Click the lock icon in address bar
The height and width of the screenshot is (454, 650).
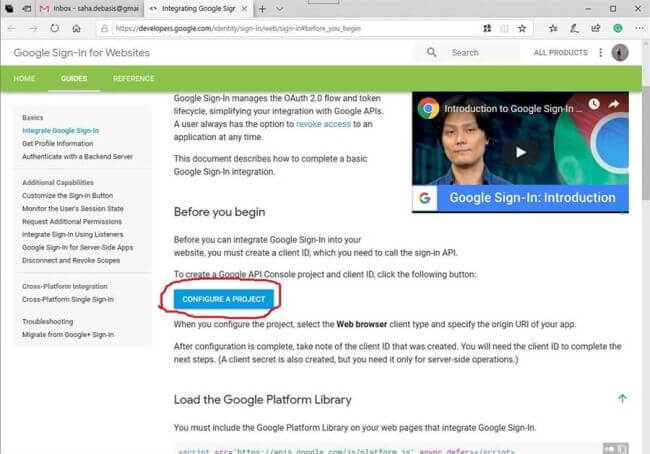coord(104,29)
